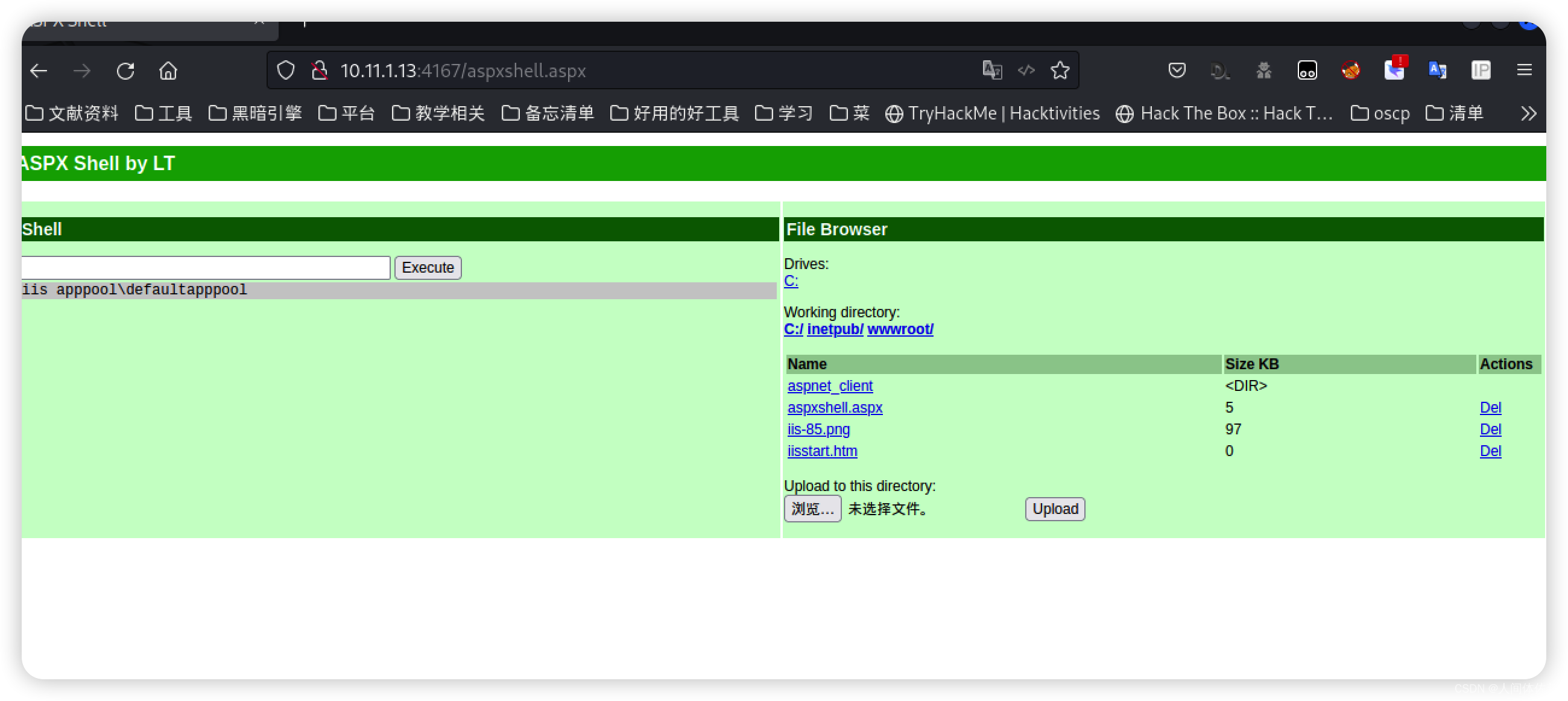This screenshot has width=1568, height=701.
Task: Open the 黑暗引擎 bookmark folder
Action: (255, 113)
